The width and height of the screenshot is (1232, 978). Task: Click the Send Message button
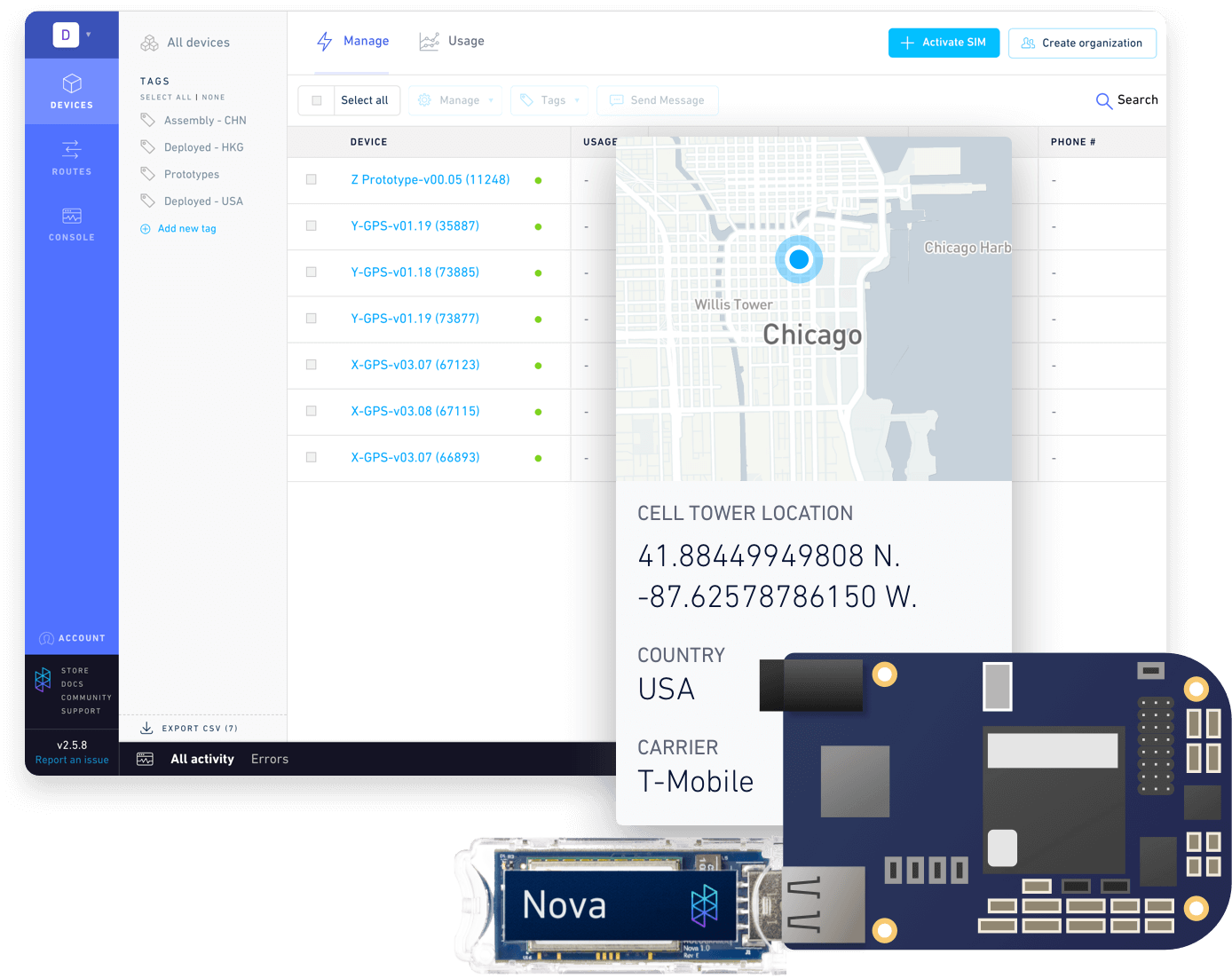click(x=658, y=100)
